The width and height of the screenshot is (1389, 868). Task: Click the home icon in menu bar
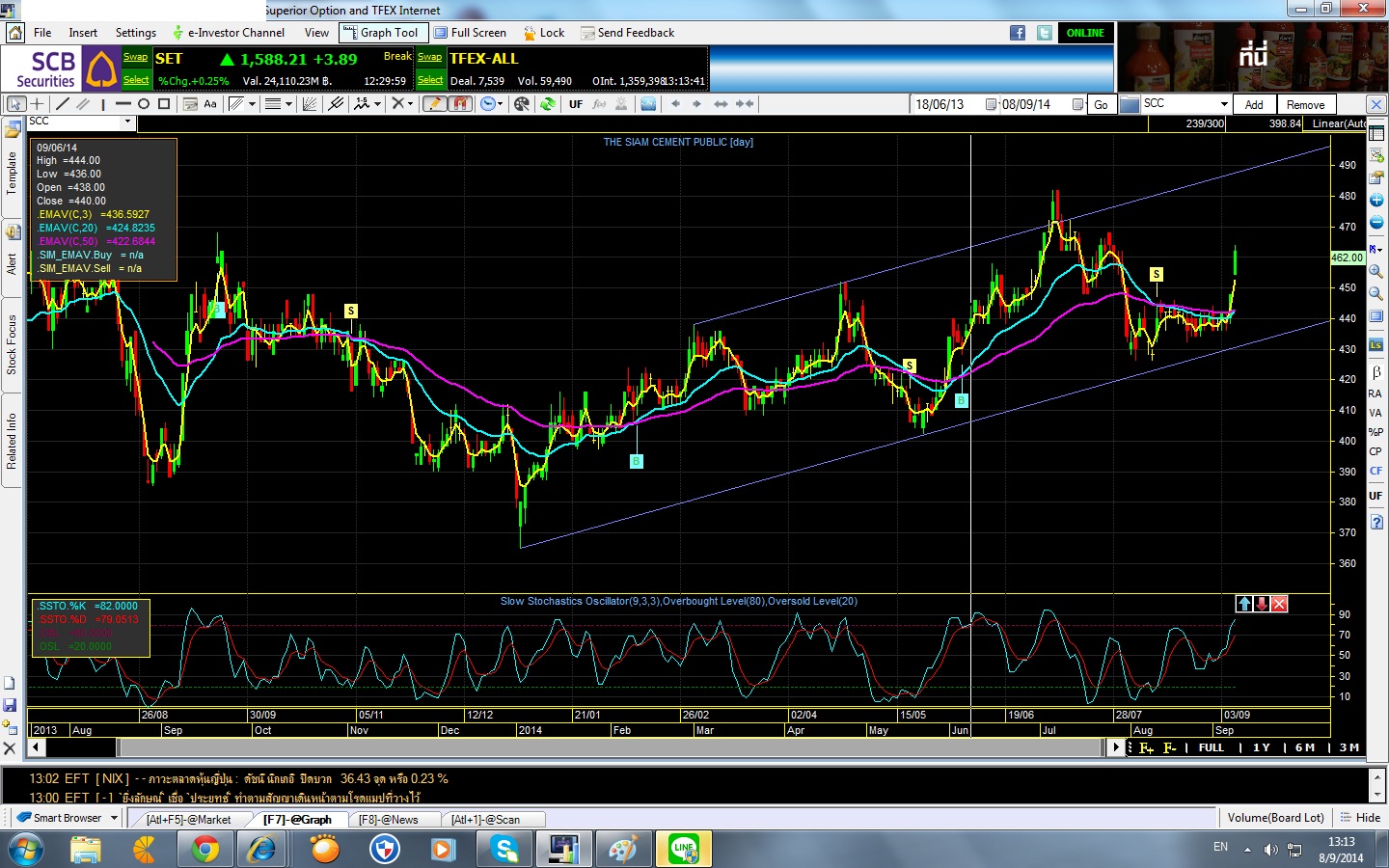coord(14,33)
